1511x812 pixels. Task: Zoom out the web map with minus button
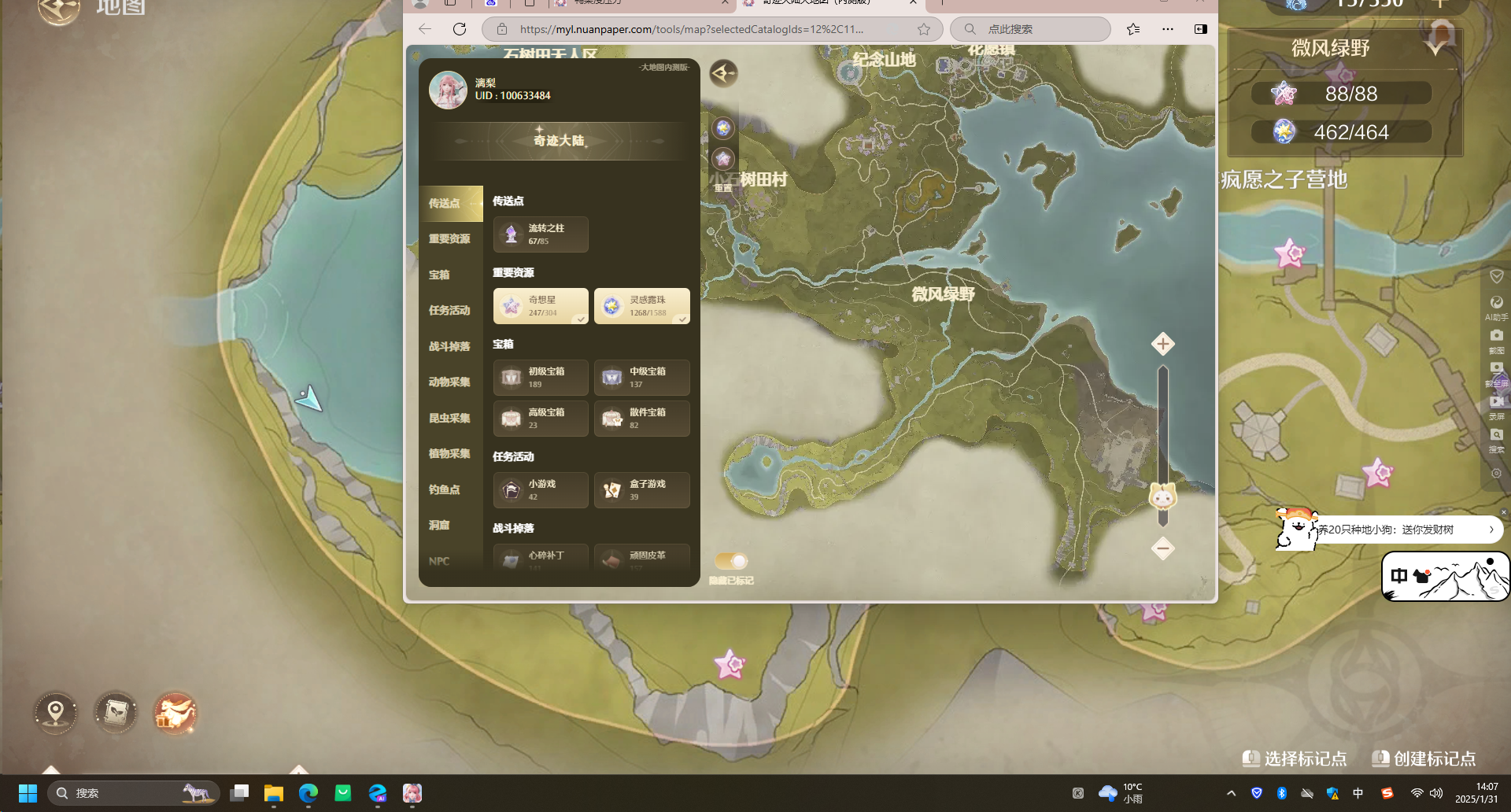click(x=1162, y=548)
